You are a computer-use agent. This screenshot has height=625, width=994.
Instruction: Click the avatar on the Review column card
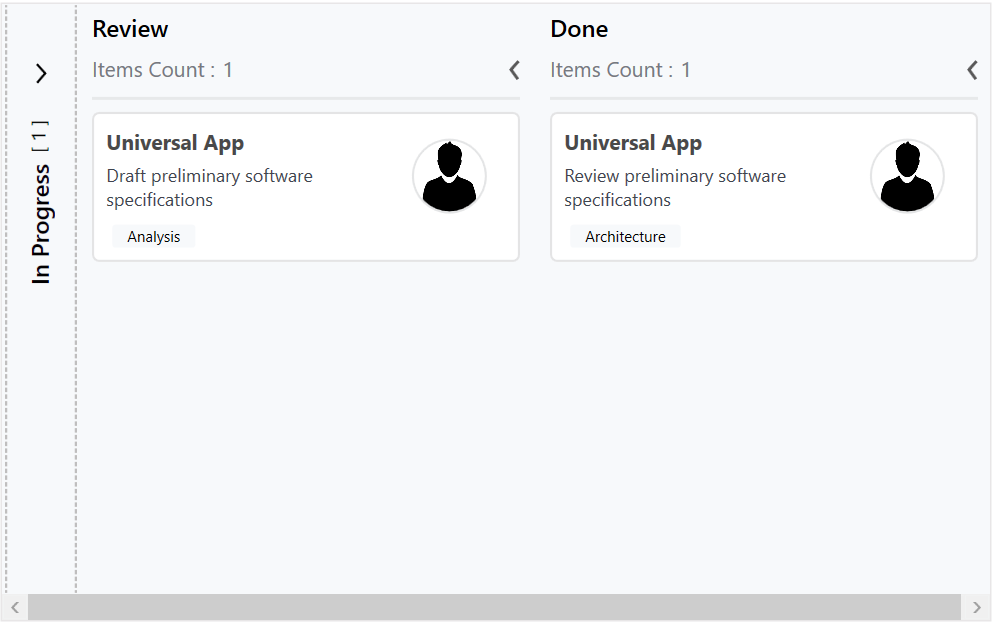[449, 176]
